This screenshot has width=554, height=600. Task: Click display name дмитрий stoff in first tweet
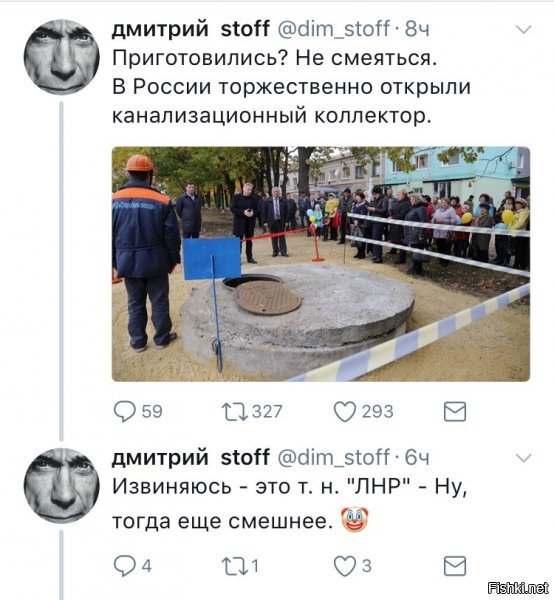point(191,29)
